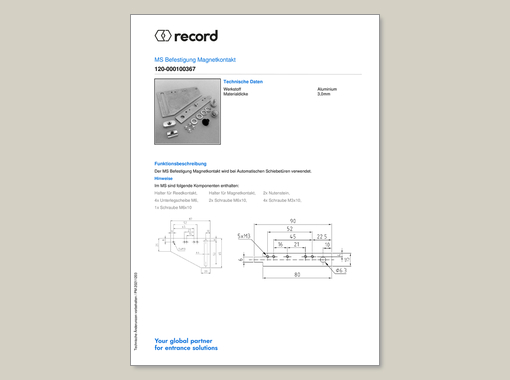Click the 80 dimension label below rail
The image size is (510, 380).
pyautogui.click(x=297, y=275)
